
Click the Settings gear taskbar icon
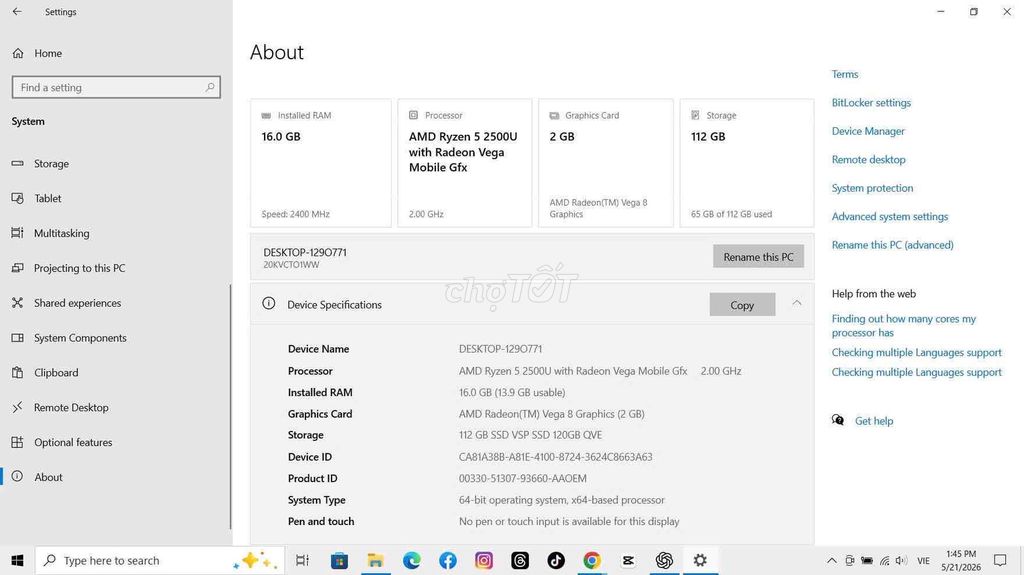[700, 561]
